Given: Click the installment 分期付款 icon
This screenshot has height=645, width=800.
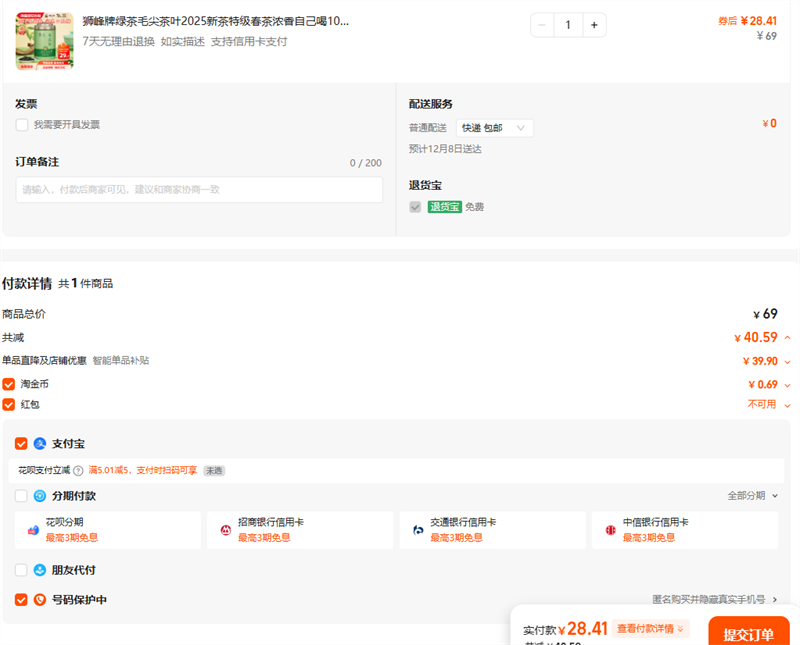Looking at the screenshot, I should (40, 496).
